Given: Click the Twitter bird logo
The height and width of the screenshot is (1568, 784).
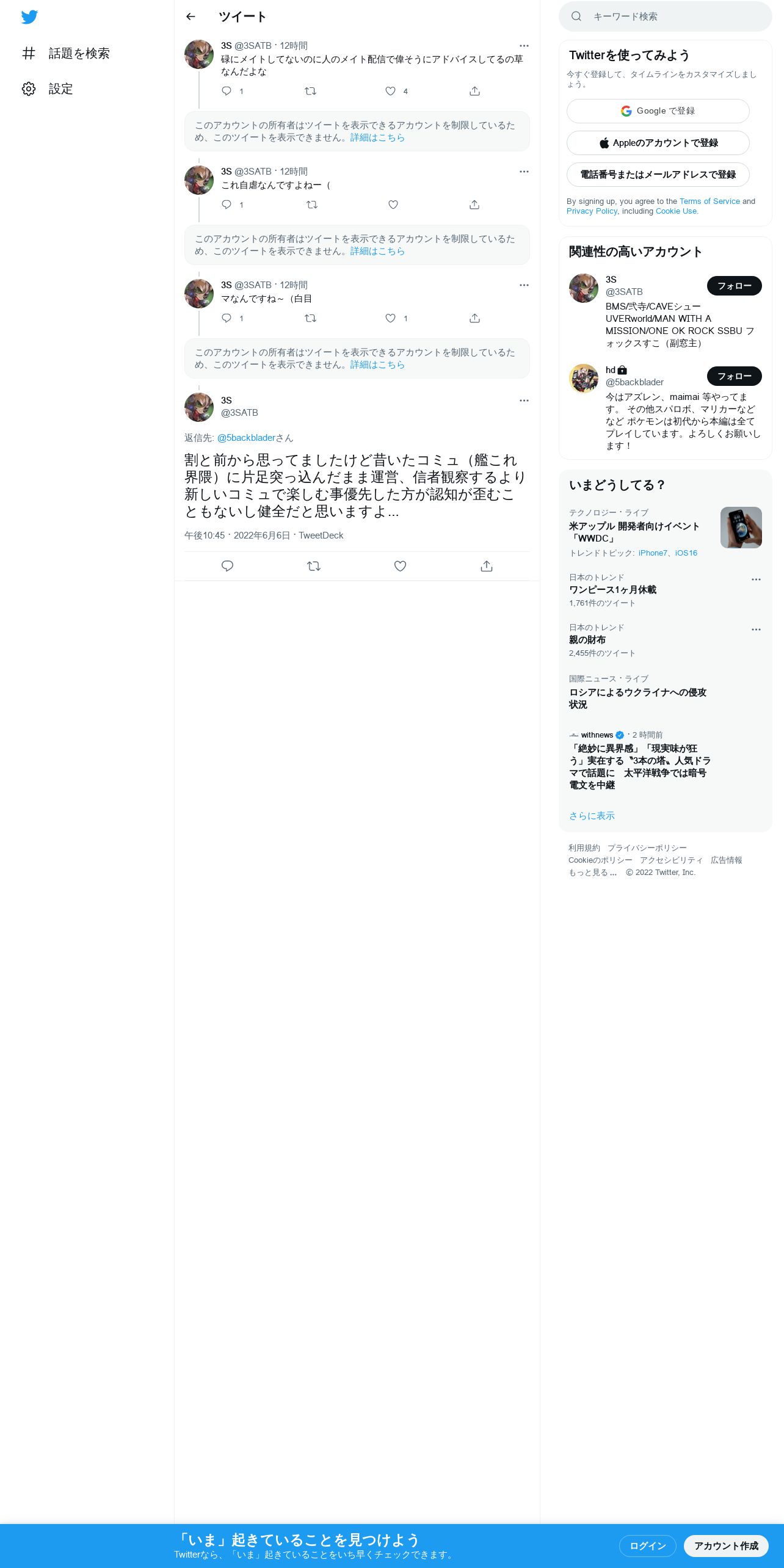Looking at the screenshot, I should (29, 17).
